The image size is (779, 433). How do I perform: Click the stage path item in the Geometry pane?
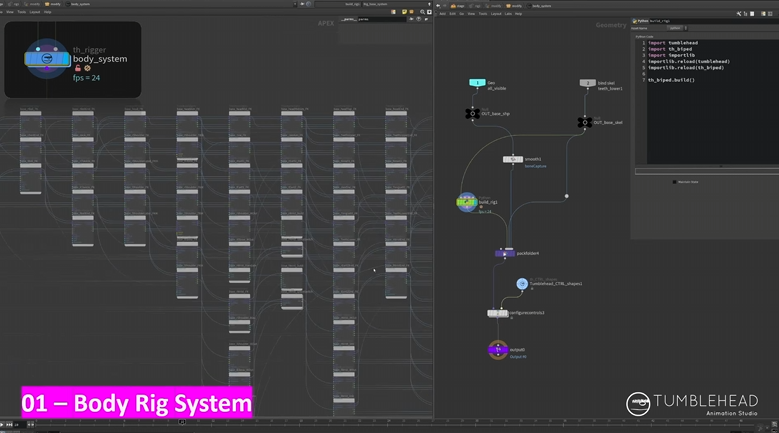click(x=457, y=6)
